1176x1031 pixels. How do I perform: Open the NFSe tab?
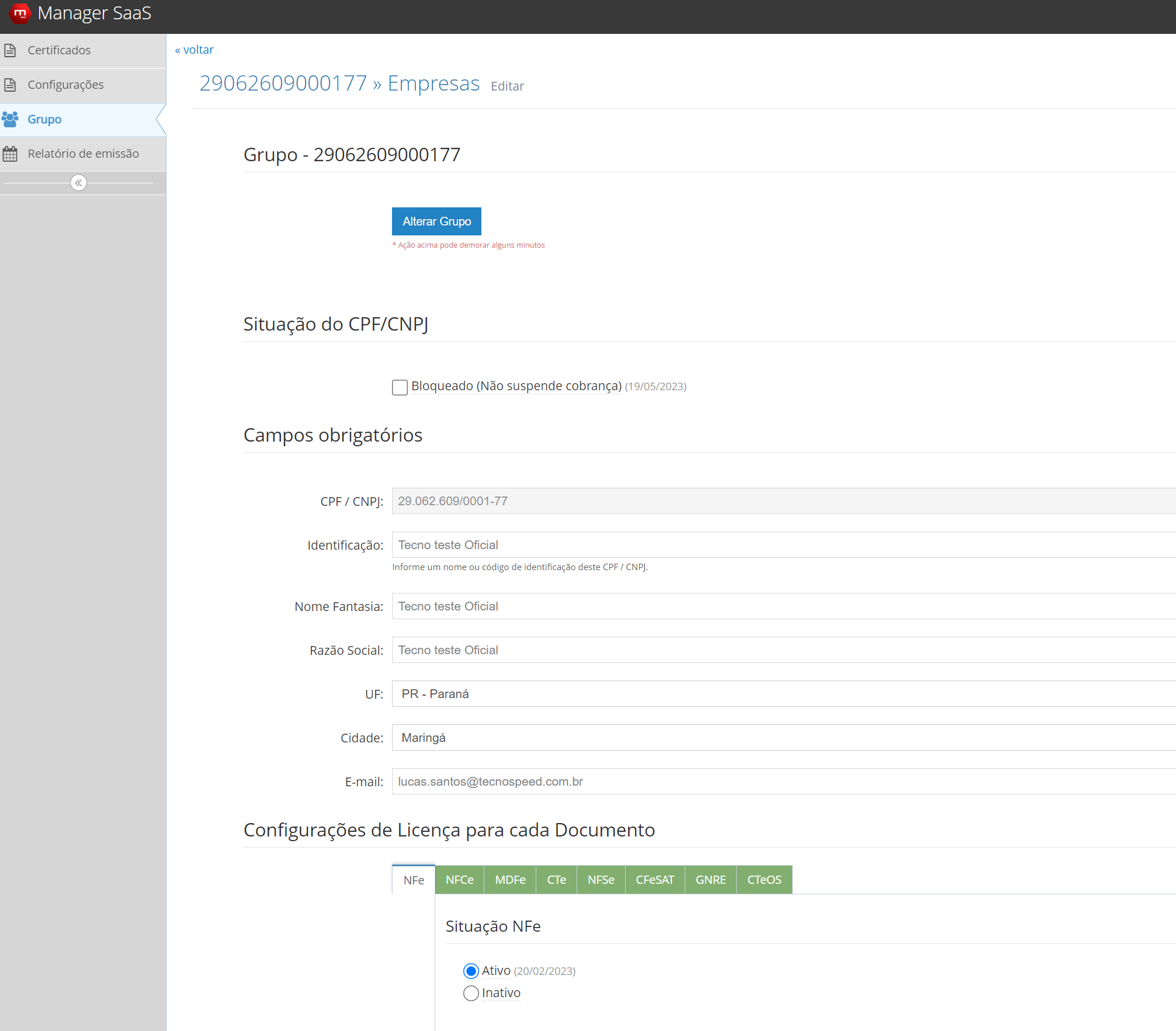(x=601, y=879)
